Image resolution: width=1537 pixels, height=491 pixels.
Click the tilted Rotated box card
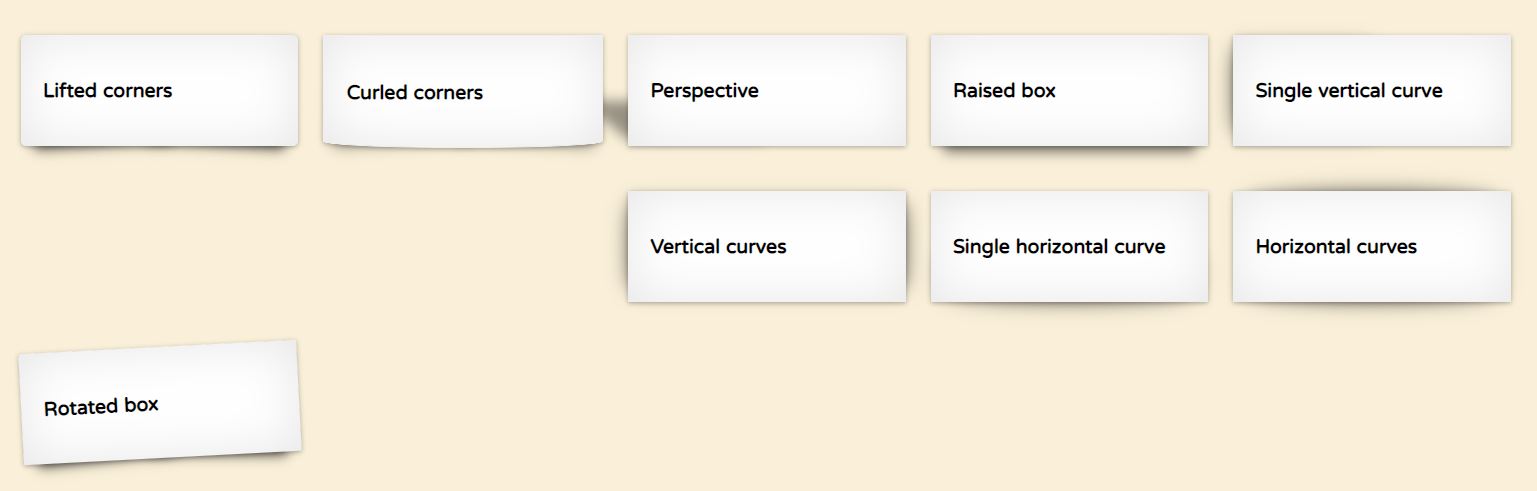click(x=159, y=402)
